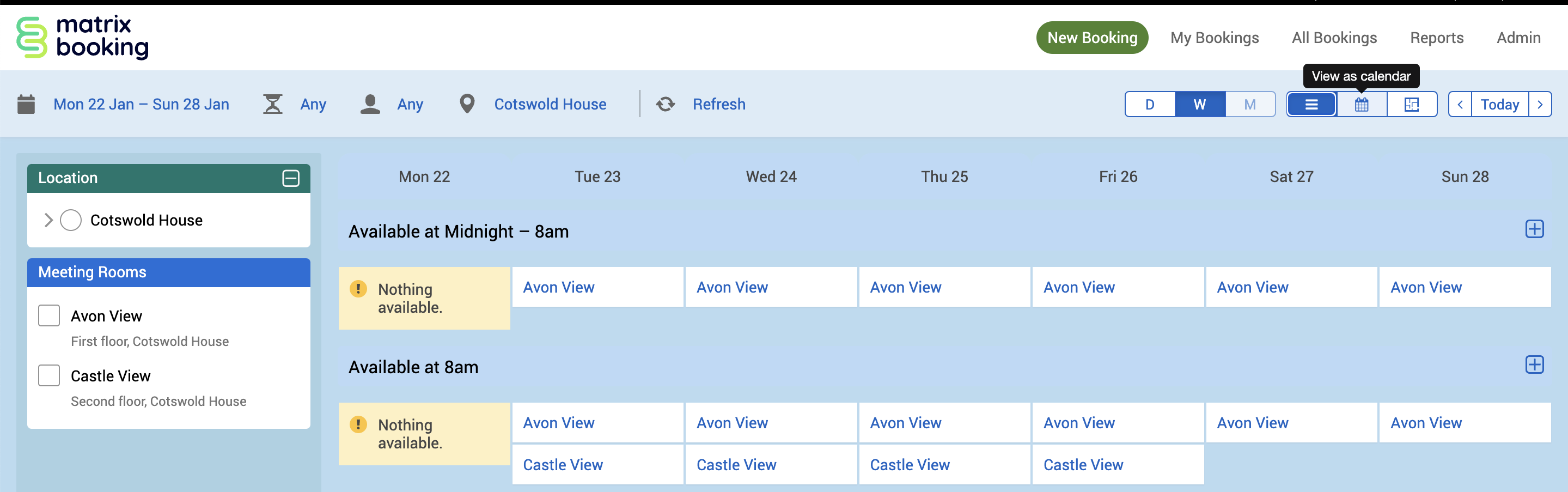The image size is (1568, 492).
Task: Switch to calendar view icon
Action: point(1362,104)
